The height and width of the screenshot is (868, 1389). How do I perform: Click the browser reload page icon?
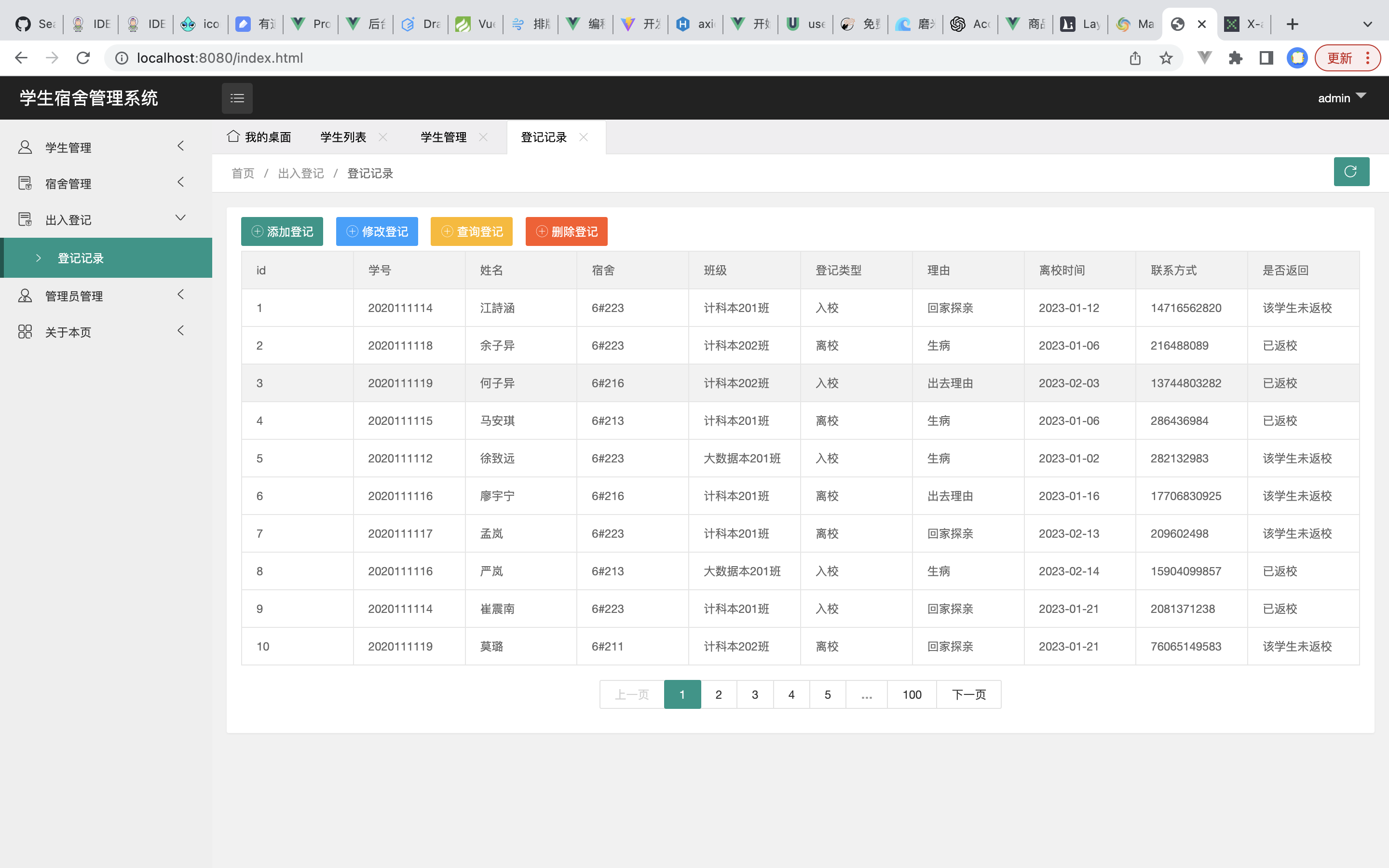[x=83, y=58]
